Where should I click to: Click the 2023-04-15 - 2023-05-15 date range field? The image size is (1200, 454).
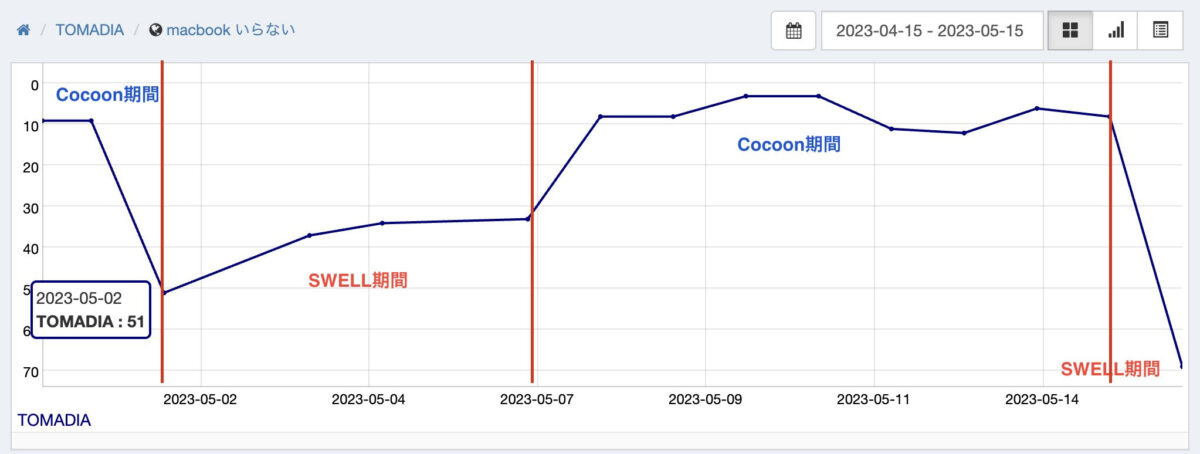pyautogui.click(x=931, y=31)
